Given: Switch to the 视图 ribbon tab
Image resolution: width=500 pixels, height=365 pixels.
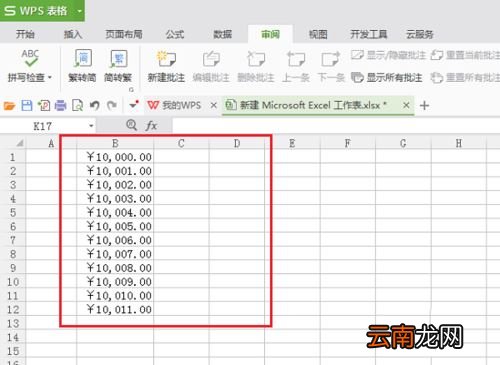Looking at the screenshot, I should (318, 34).
